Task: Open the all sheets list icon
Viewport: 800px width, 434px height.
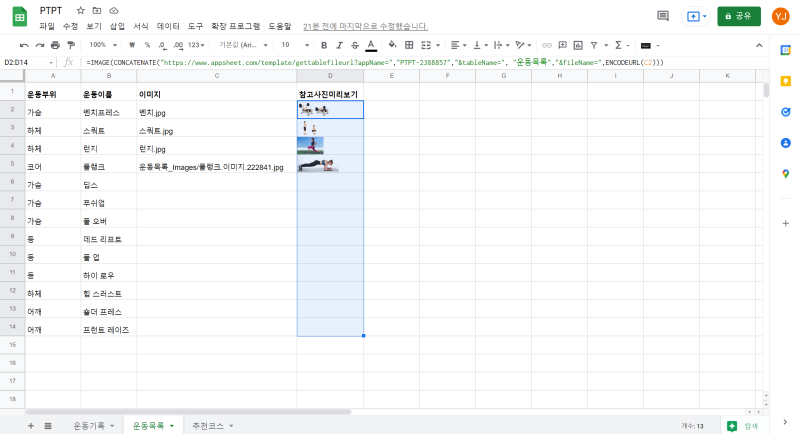Action: pyautogui.click(x=48, y=426)
